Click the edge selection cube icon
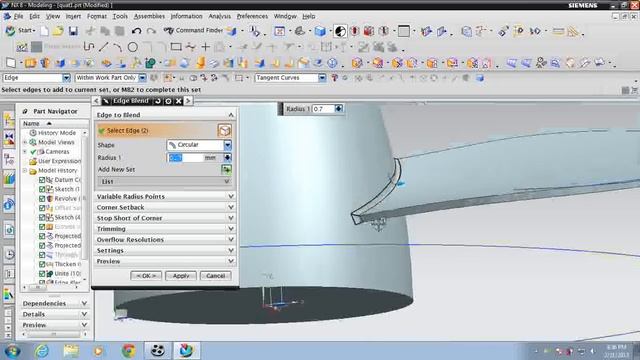Viewport: 640px width, 360px height. coord(224,131)
